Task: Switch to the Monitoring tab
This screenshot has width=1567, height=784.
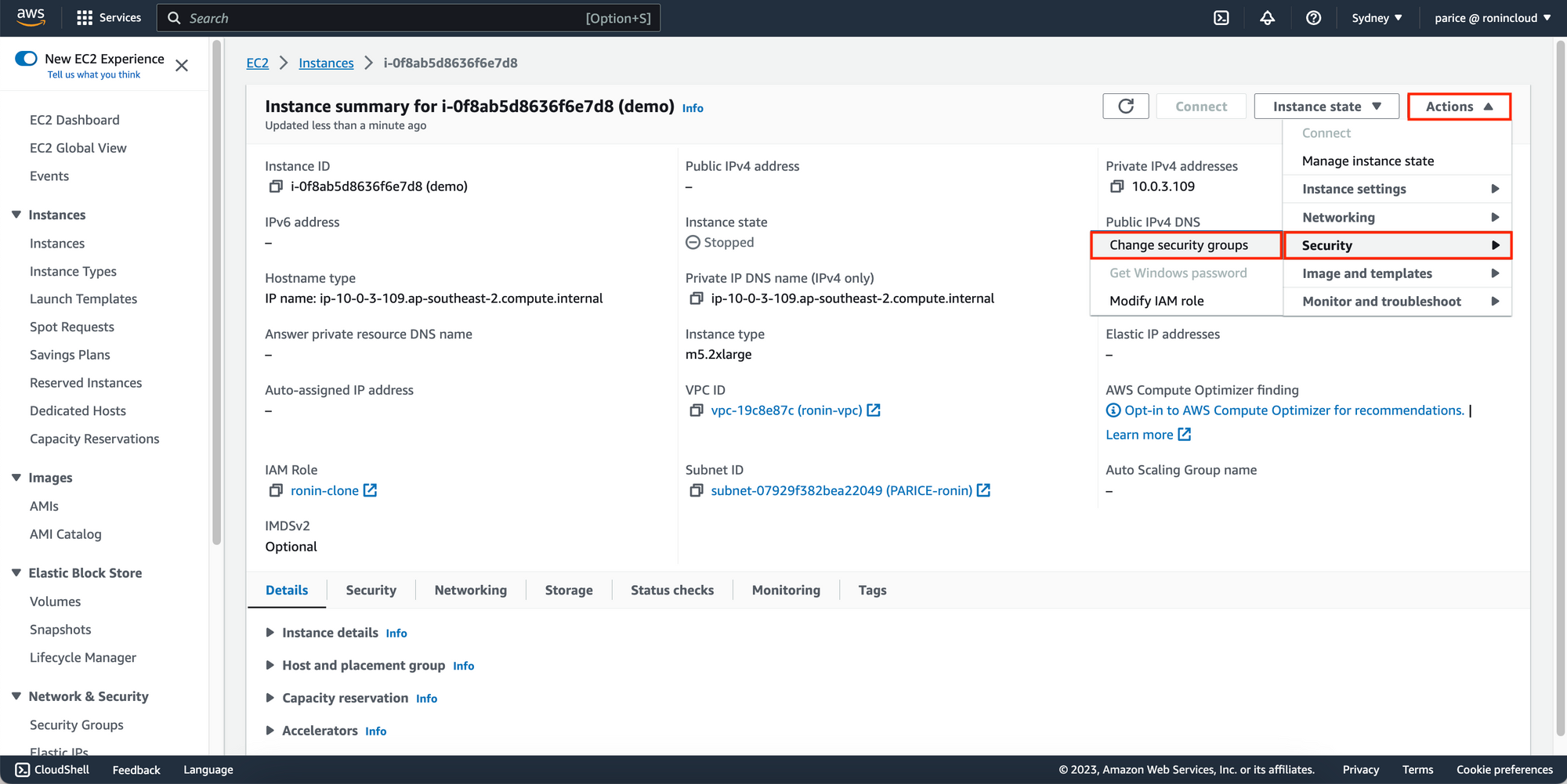Action: 786,591
